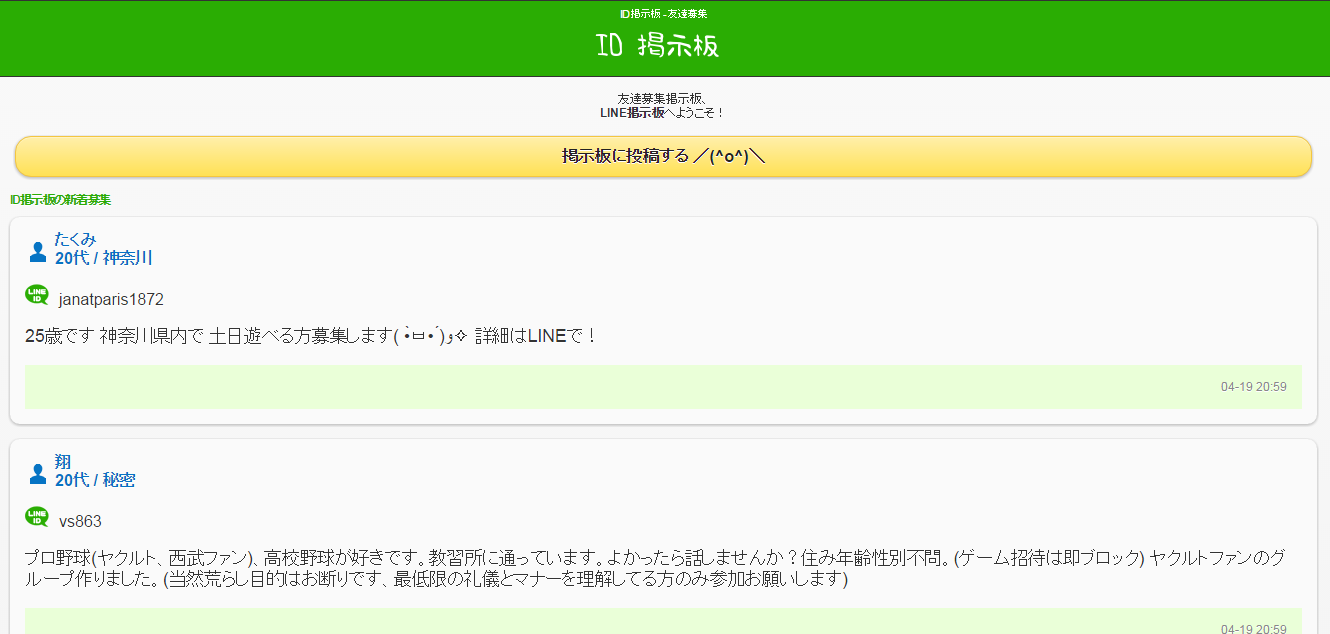Click the ID 掲示板 header title
Screen dimensions: 1330x634
(657, 46)
